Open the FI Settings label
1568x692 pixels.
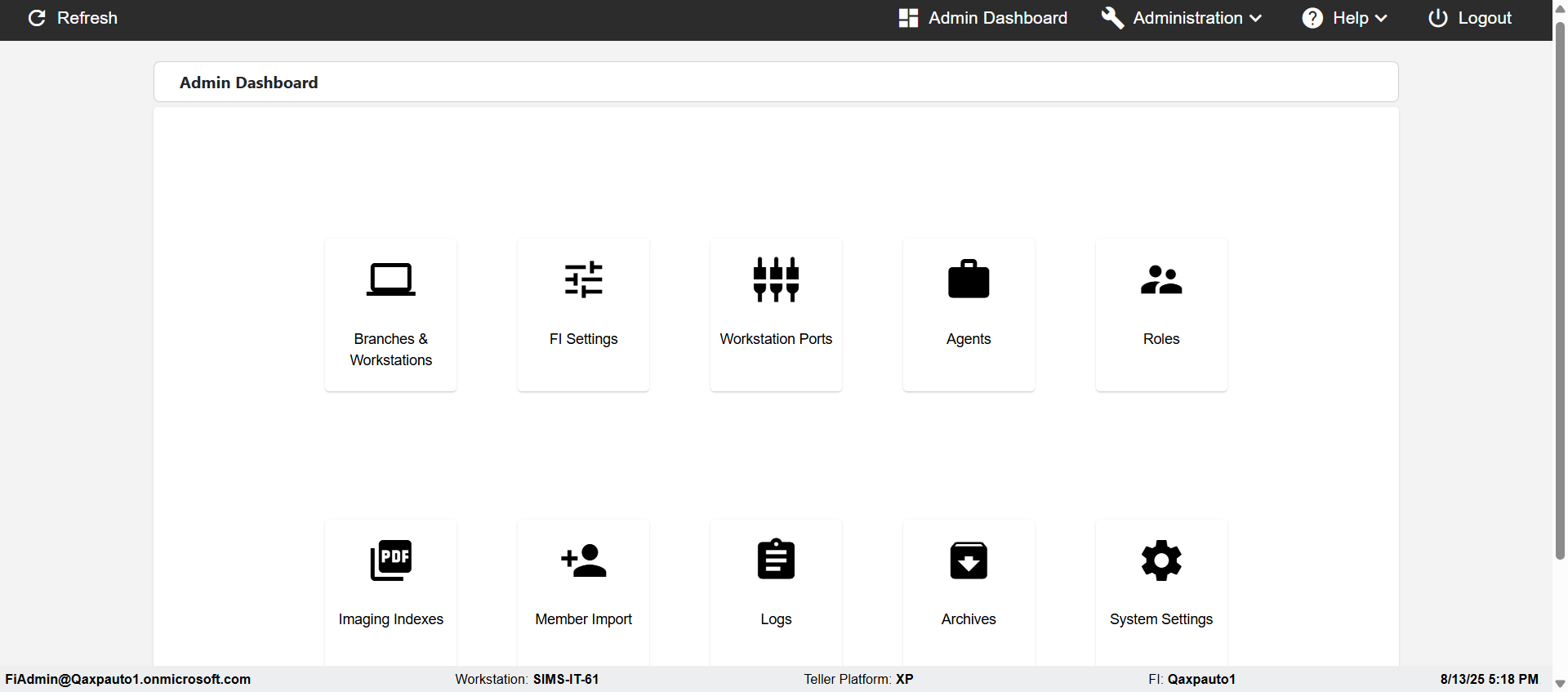[x=584, y=339]
